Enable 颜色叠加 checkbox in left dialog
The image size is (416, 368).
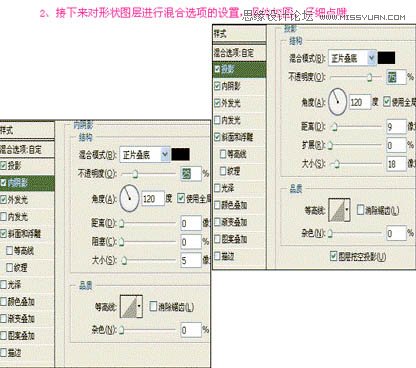click(3, 302)
